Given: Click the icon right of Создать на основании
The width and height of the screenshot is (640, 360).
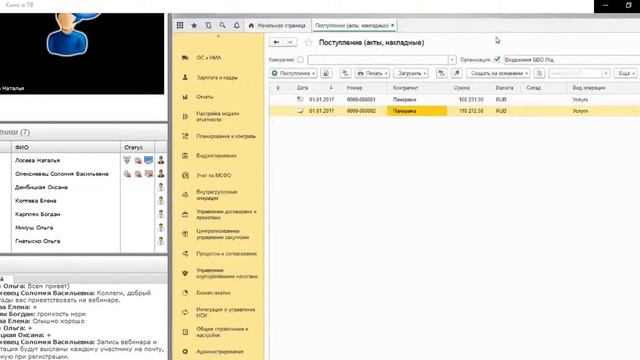Looking at the screenshot, I should click(x=539, y=73).
